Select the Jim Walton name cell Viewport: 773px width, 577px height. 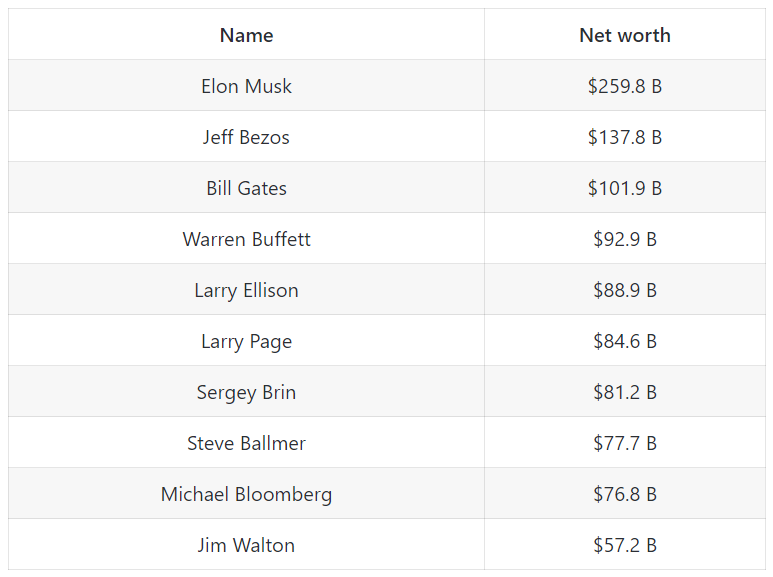pos(246,545)
